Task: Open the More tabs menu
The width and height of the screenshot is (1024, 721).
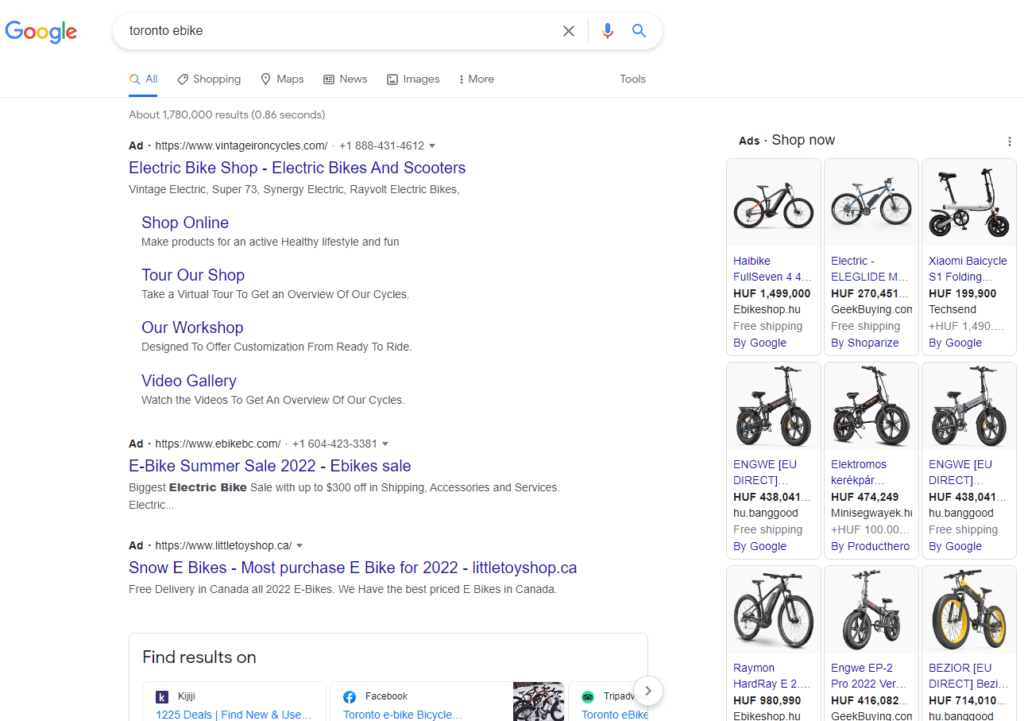Action: [x=476, y=79]
